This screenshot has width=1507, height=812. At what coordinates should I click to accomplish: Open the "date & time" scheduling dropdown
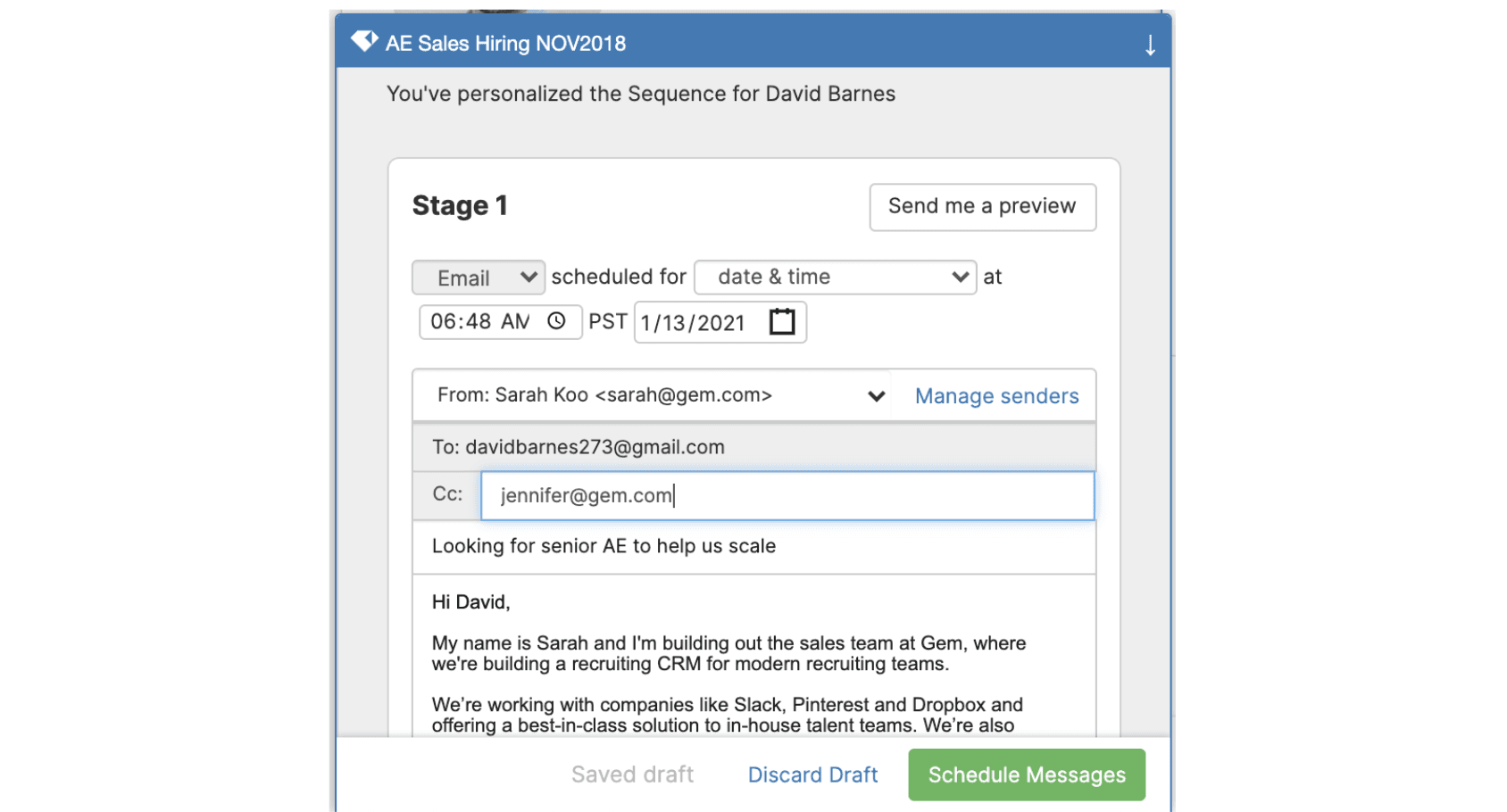click(x=835, y=278)
